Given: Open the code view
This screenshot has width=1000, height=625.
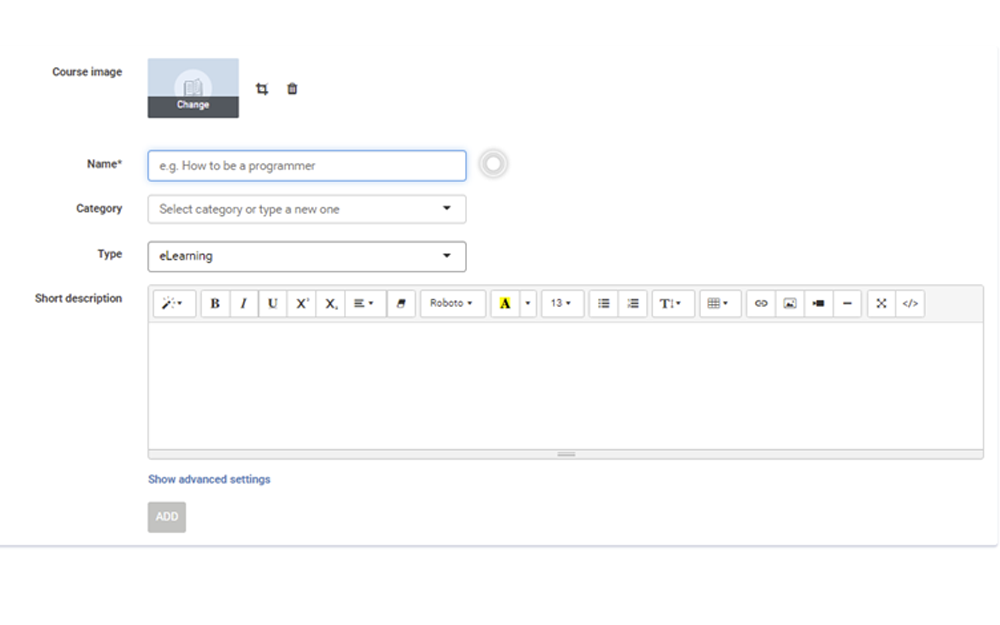Looking at the screenshot, I should (910, 304).
